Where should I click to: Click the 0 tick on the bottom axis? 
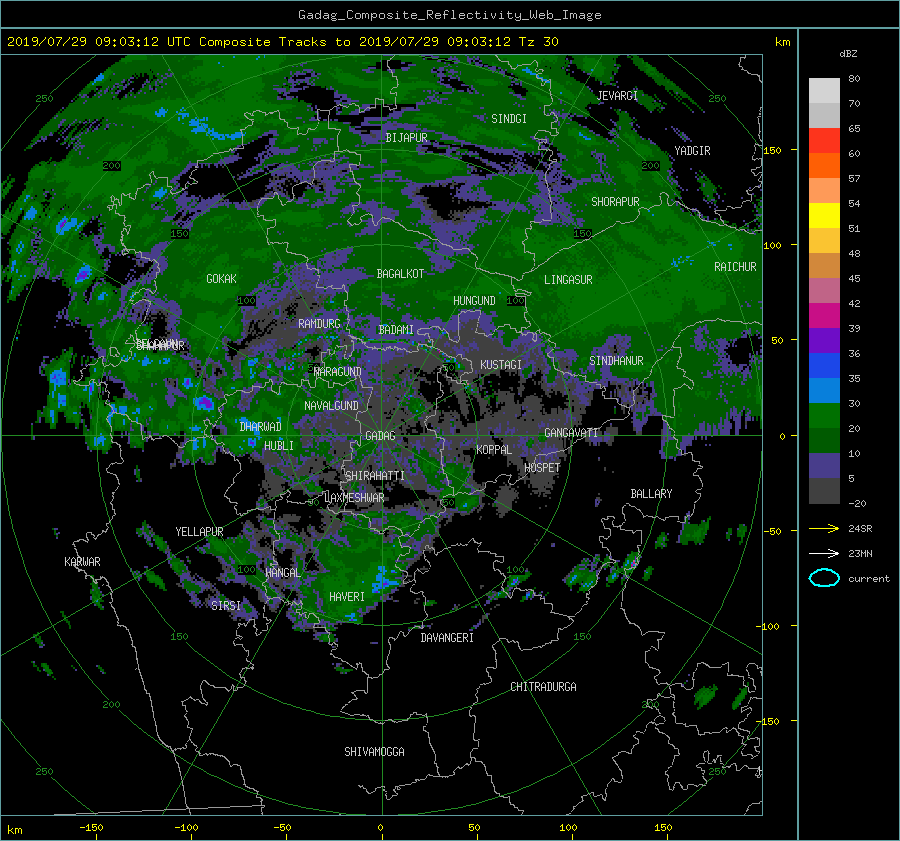tap(380, 827)
